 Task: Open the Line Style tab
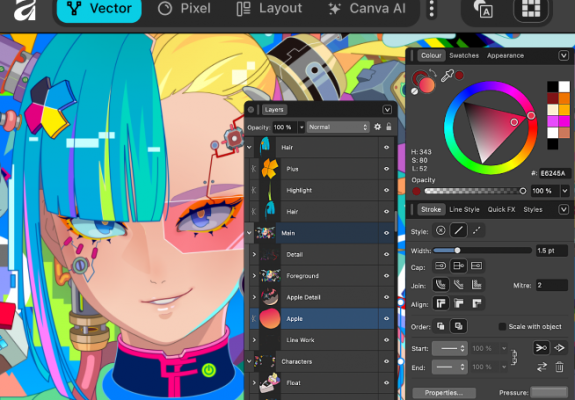point(464,209)
